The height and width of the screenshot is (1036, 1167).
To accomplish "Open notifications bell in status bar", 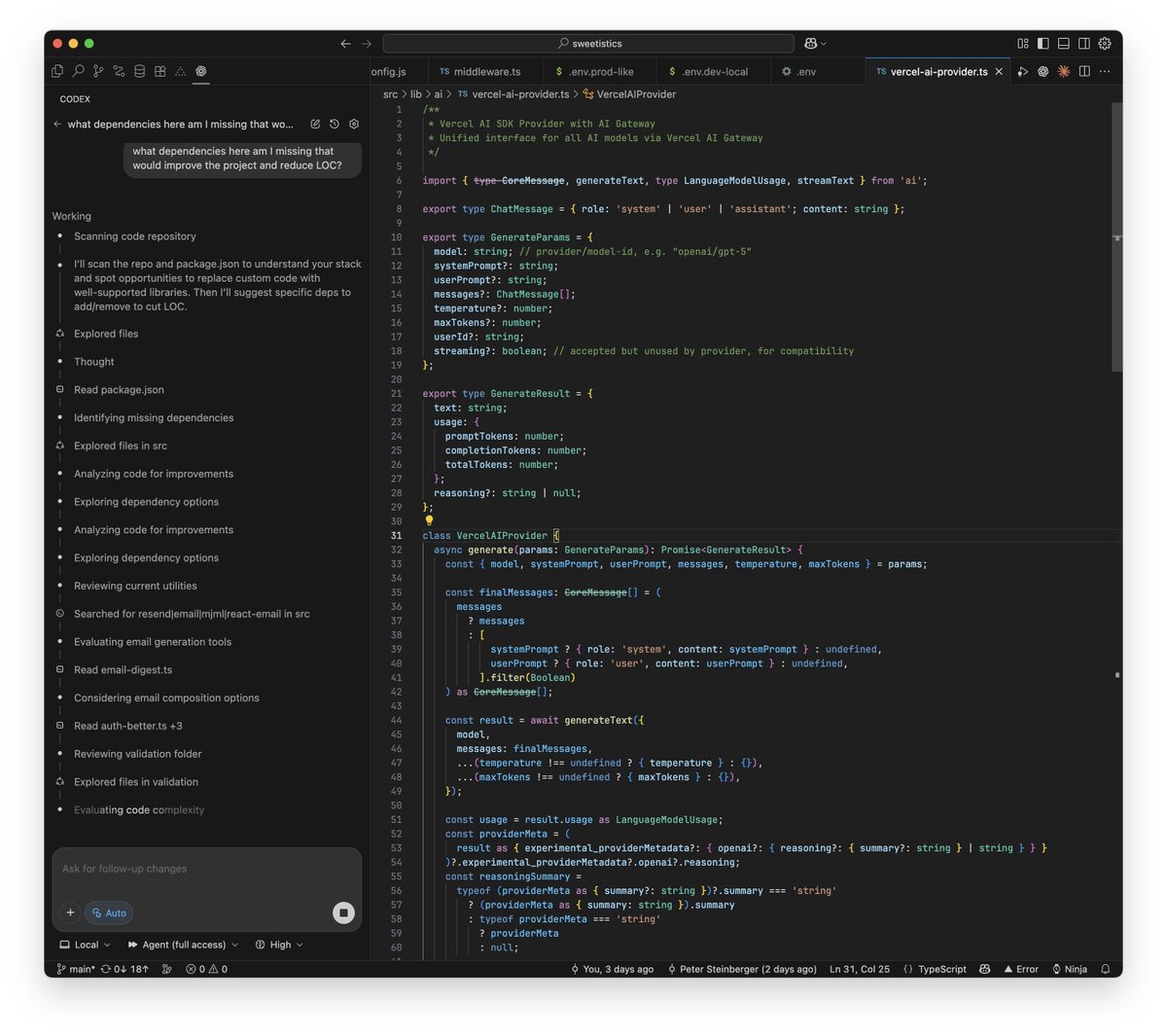I will click(1106, 969).
